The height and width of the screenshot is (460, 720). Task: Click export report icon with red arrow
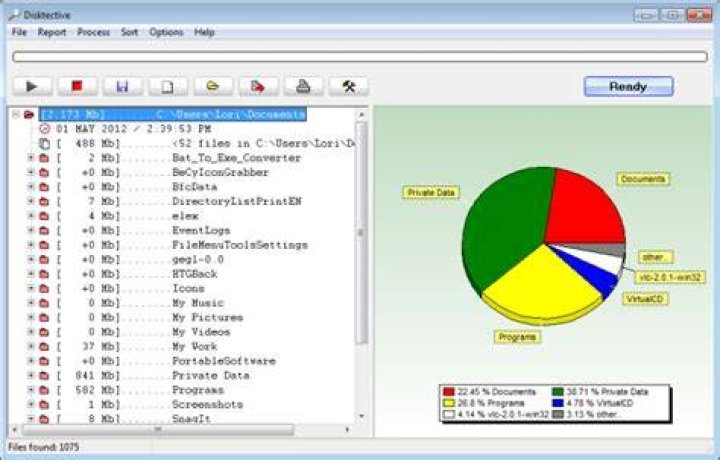pyautogui.click(x=258, y=86)
